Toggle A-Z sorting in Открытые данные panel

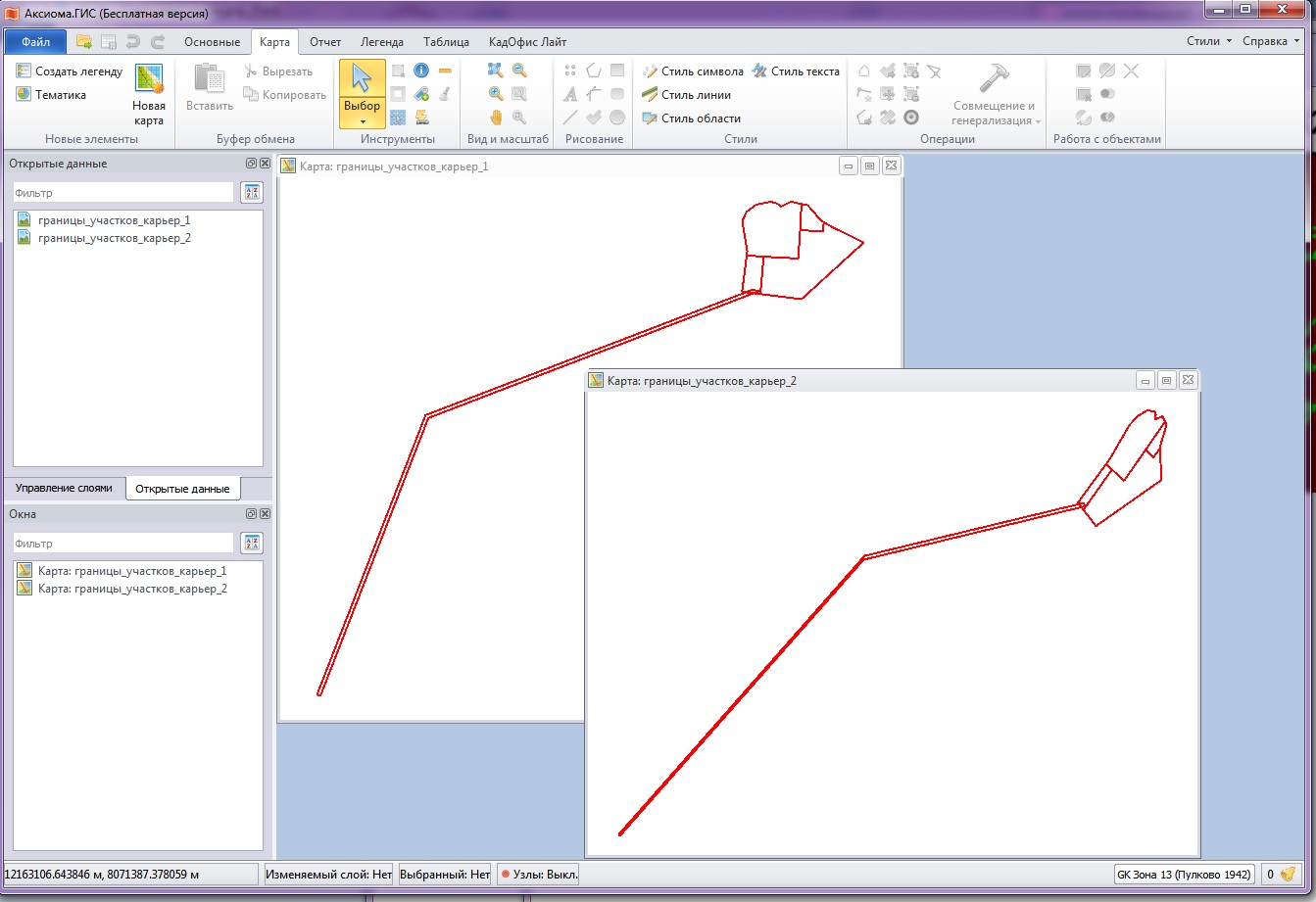tap(252, 193)
